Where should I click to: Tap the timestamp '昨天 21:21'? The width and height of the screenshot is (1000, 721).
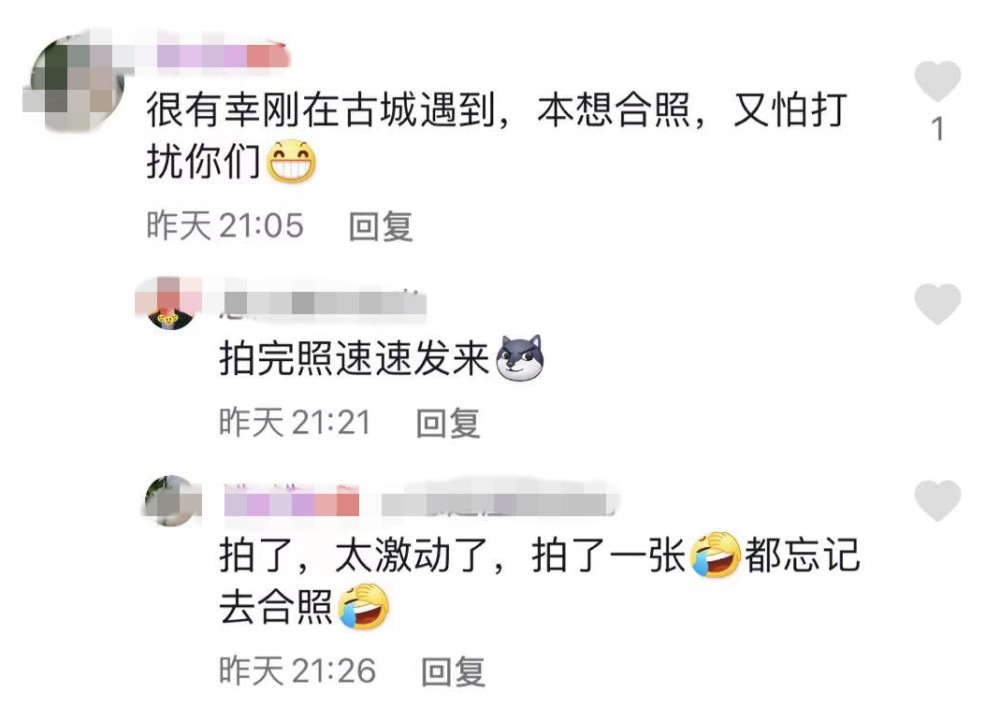pos(295,423)
